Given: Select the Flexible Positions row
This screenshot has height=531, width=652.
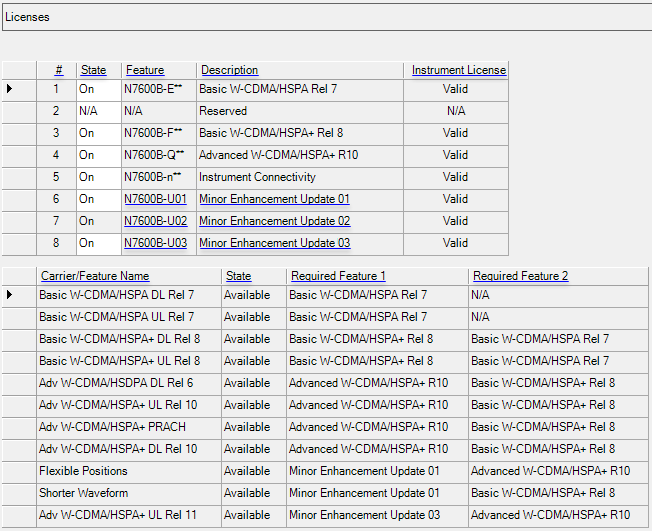Looking at the screenshot, I should pos(325,472).
